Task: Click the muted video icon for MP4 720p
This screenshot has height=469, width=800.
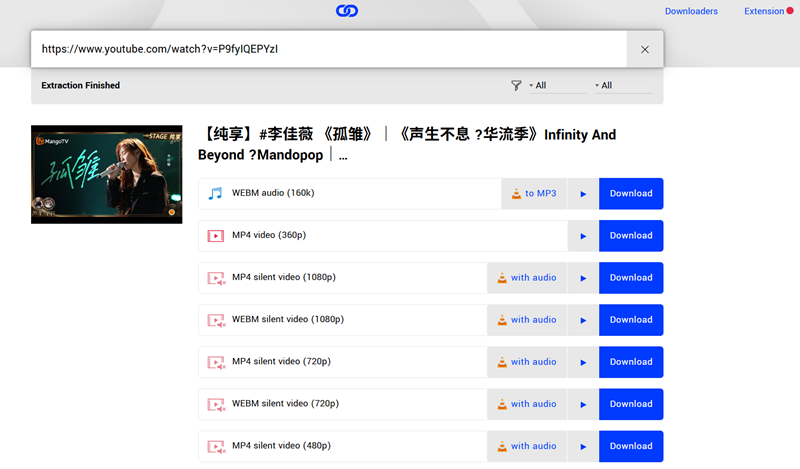Action: coord(216,362)
